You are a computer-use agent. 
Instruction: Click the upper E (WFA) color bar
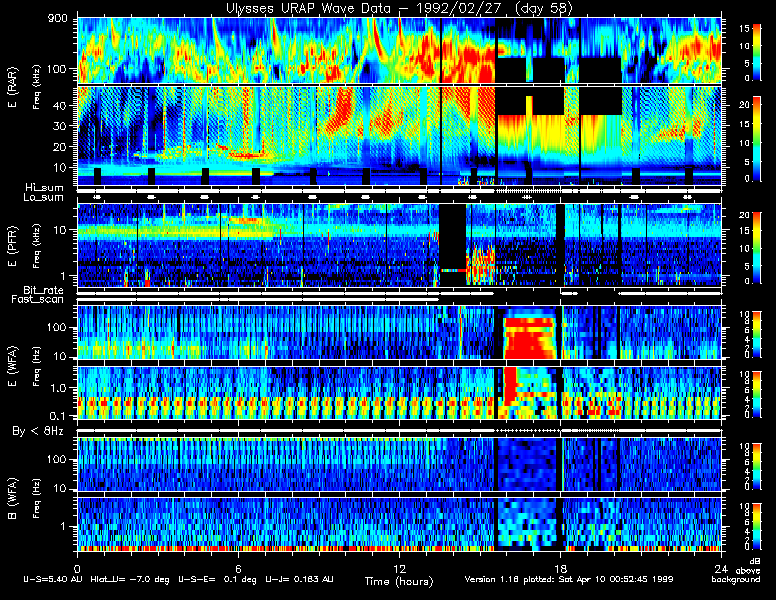tap(757, 334)
